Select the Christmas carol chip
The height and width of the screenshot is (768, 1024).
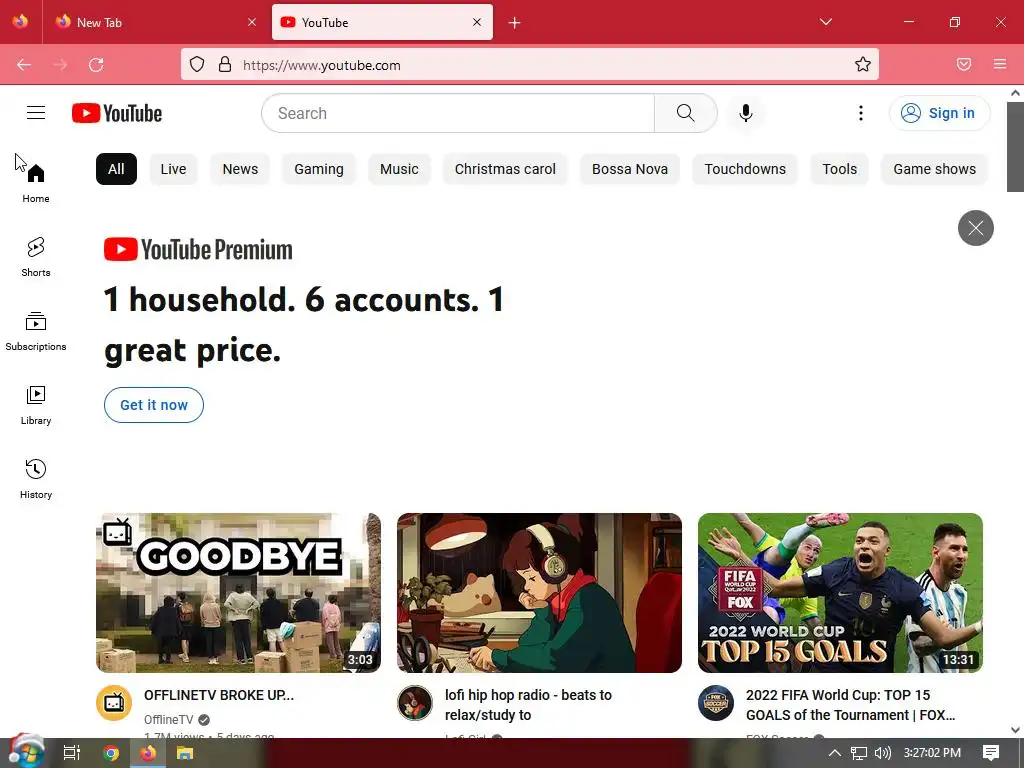(x=505, y=169)
